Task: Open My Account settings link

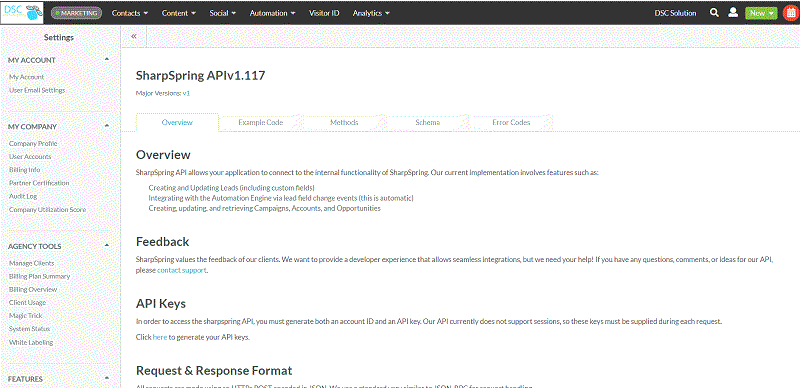Action: coord(27,77)
